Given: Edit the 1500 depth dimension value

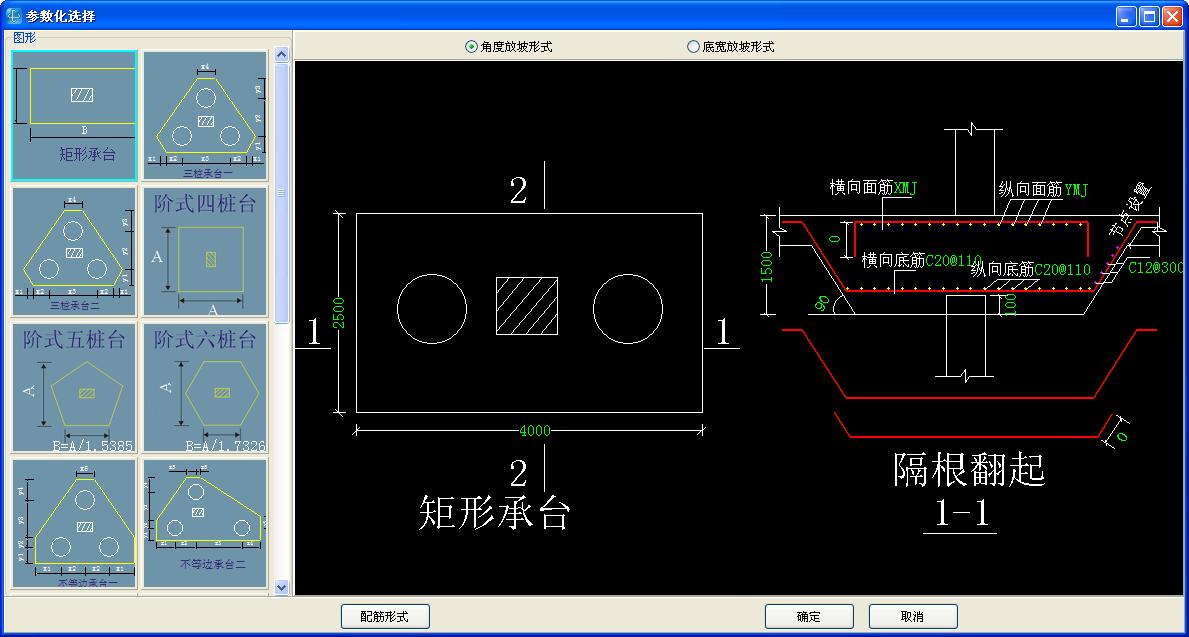Looking at the screenshot, I should [x=767, y=267].
